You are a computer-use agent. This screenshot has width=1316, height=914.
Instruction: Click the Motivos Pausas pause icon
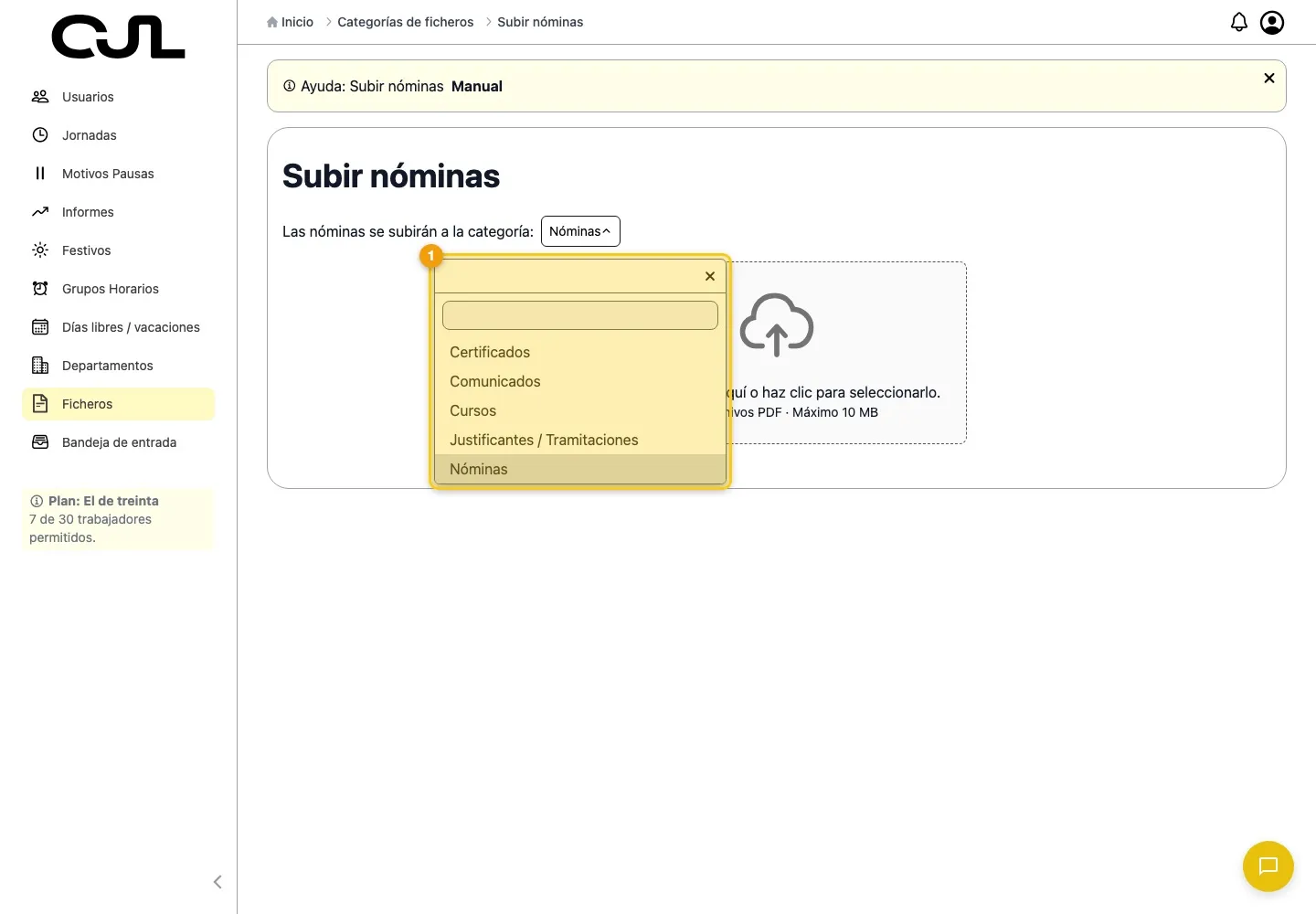pyautogui.click(x=40, y=174)
